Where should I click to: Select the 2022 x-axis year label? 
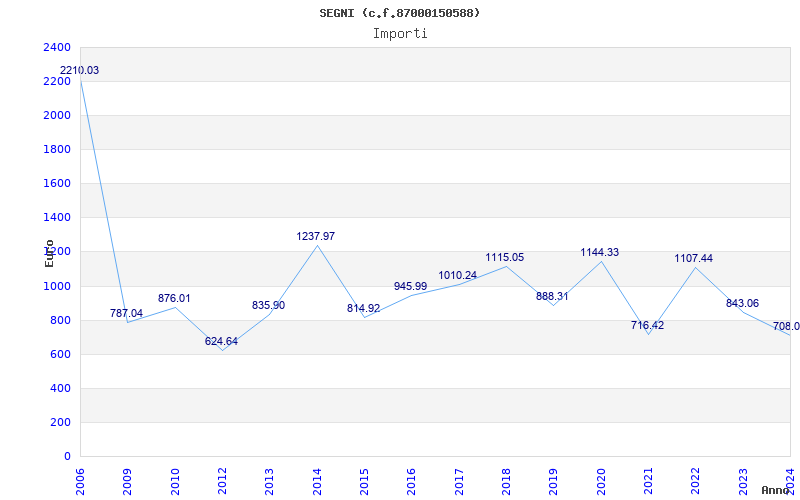tap(695, 480)
